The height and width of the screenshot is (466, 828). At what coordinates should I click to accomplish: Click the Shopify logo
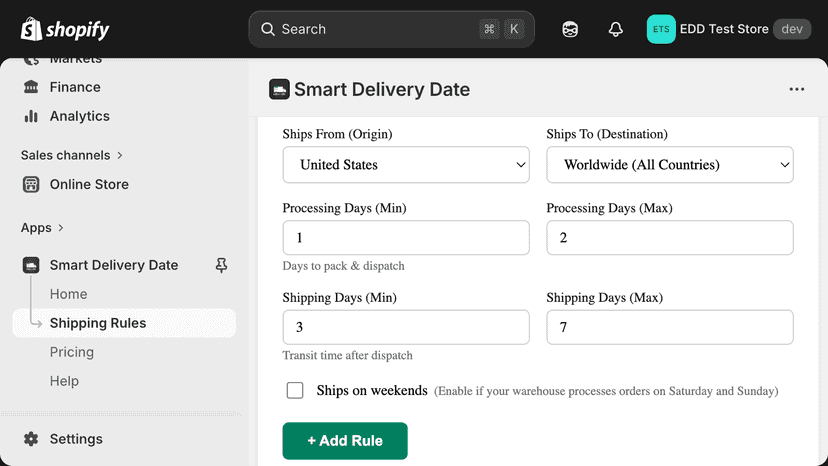pyautogui.click(x=65, y=29)
